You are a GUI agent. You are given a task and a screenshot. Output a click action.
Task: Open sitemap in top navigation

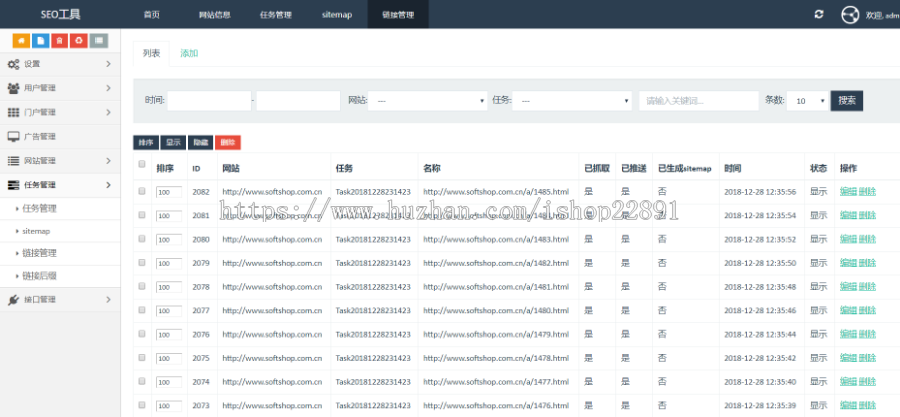337,15
